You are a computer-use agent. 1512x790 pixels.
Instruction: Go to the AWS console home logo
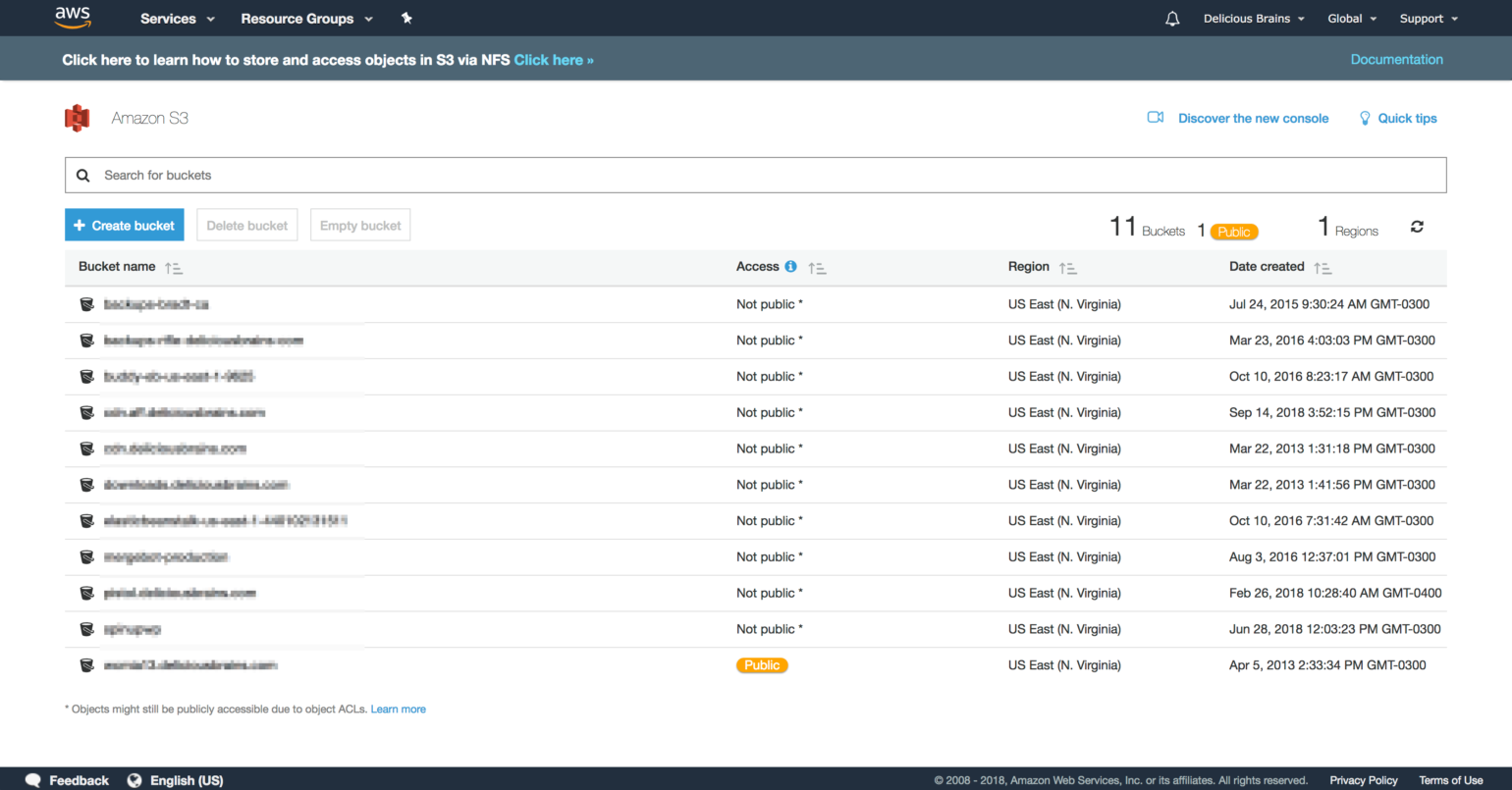(x=73, y=17)
